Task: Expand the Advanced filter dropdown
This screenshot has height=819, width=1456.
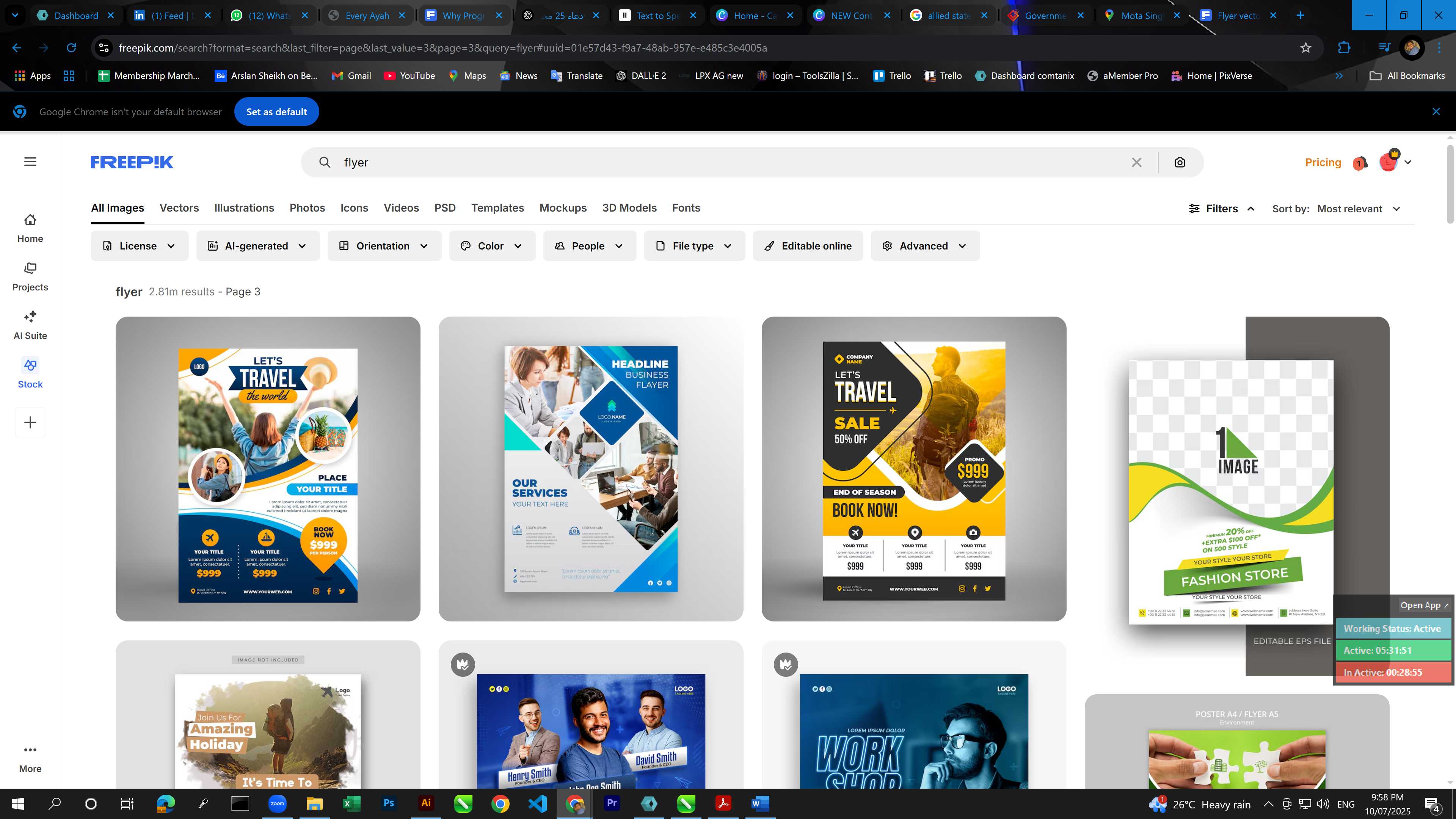Action: coord(925,246)
